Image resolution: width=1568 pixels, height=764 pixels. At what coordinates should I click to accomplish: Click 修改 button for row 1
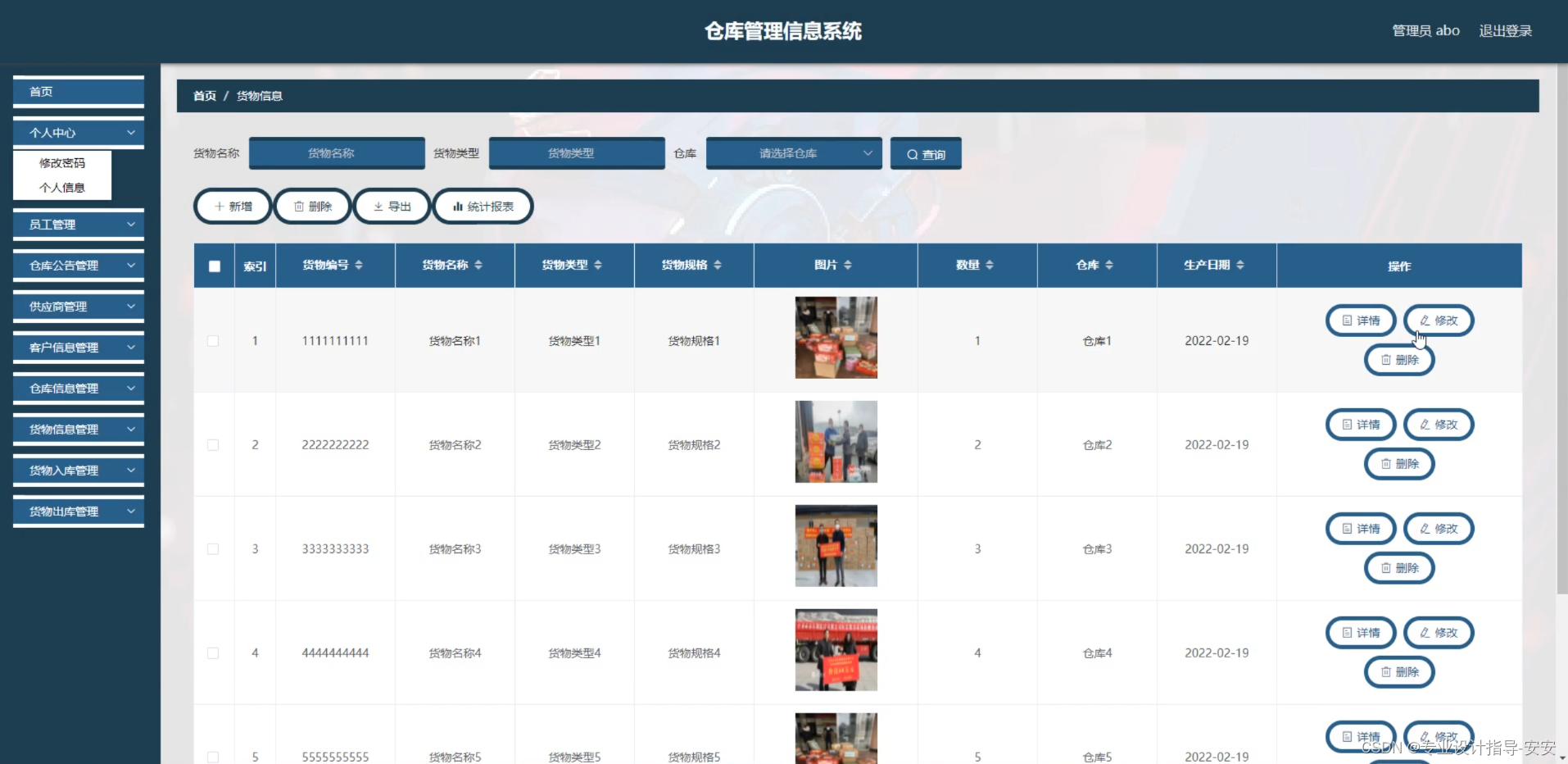pyautogui.click(x=1439, y=321)
